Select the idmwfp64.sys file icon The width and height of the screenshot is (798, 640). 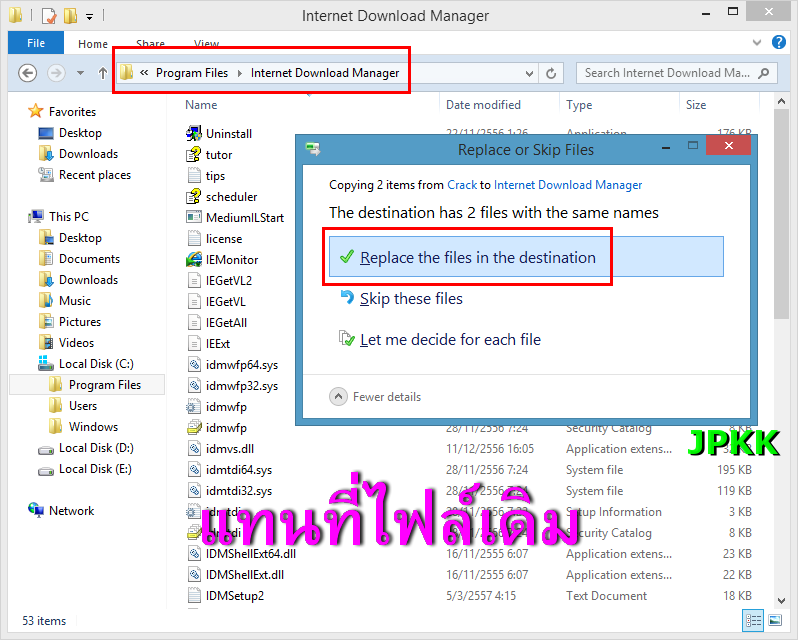[x=194, y=364]
